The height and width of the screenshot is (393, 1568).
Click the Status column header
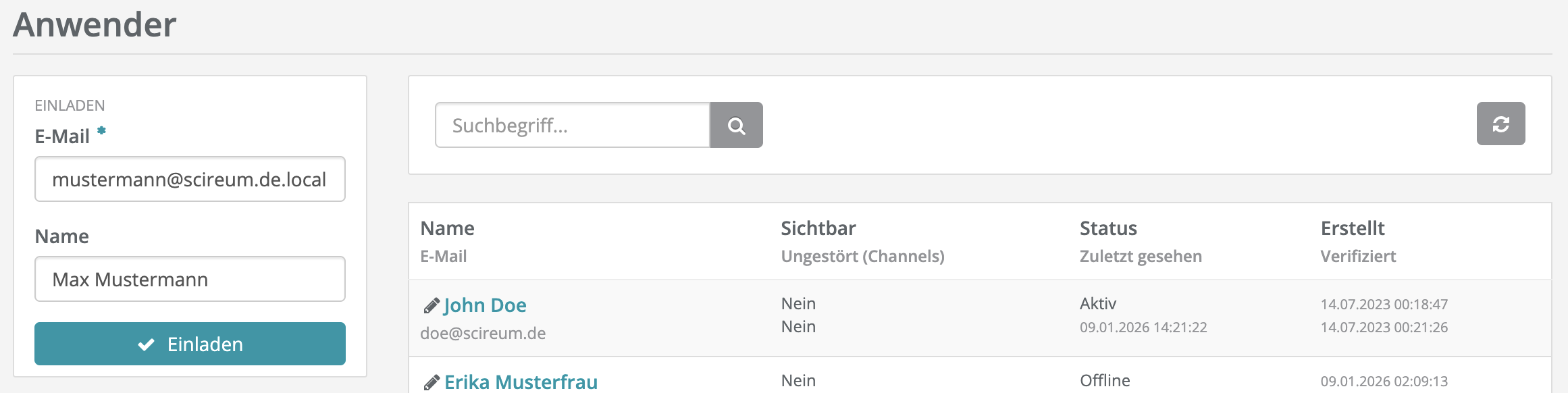(x=1108, y=228)
